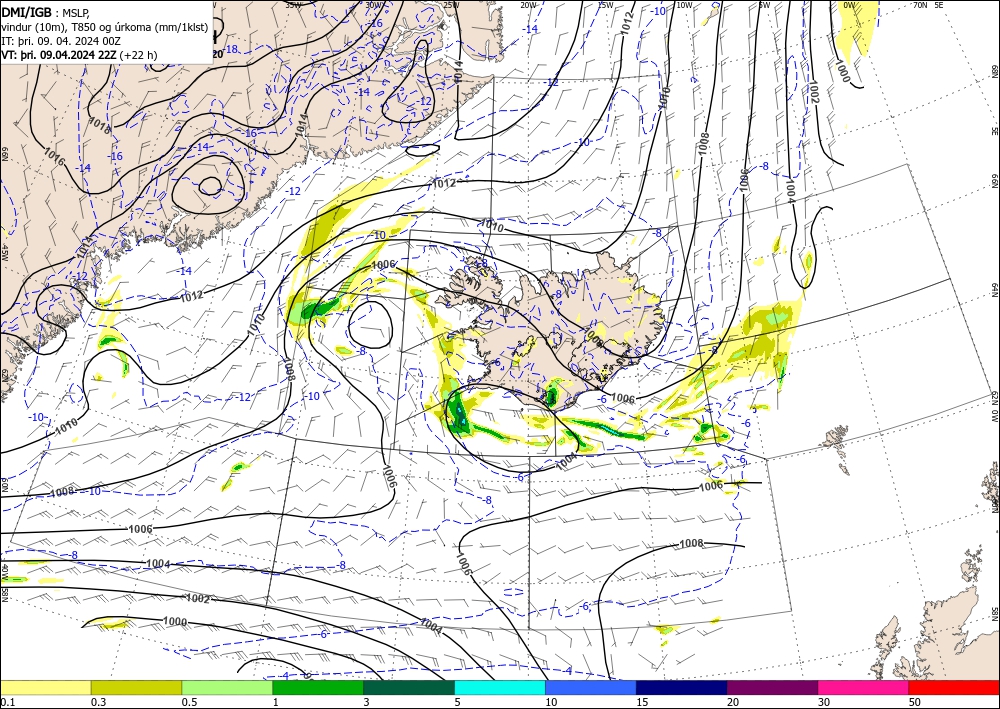Click the legend scale value '0.5'

[189, 702]
